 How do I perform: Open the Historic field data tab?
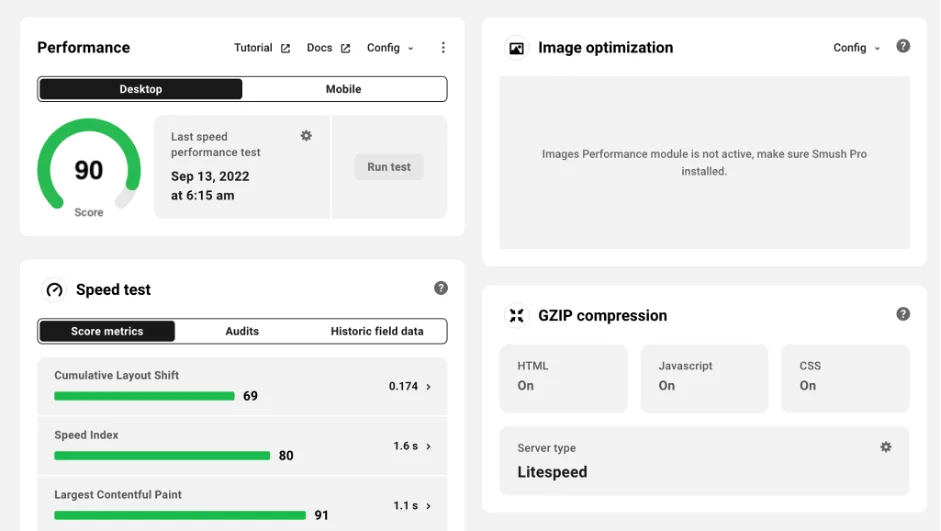tap(377, 331)
